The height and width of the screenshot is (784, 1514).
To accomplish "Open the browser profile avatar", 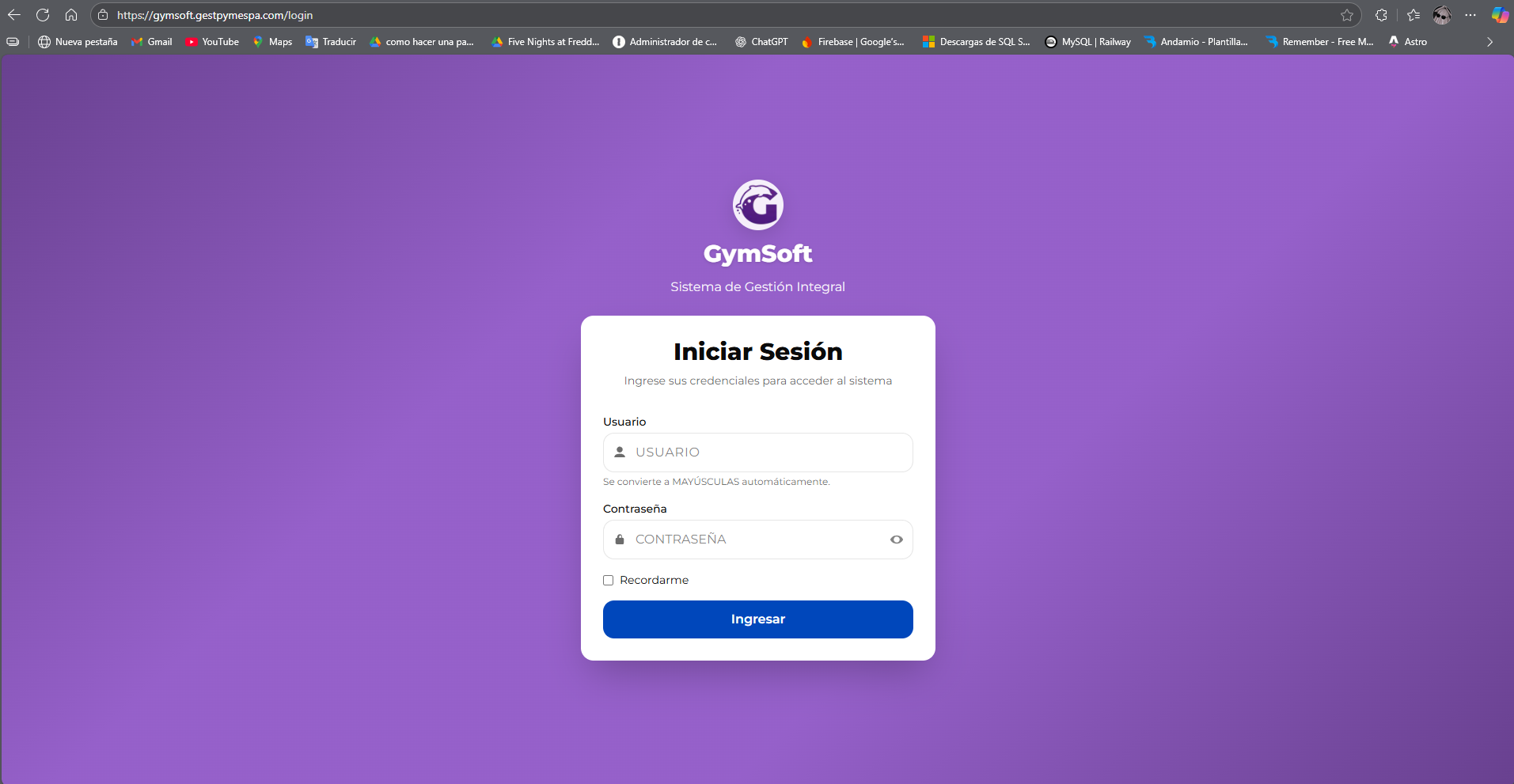I will [x=1442, y=14].
